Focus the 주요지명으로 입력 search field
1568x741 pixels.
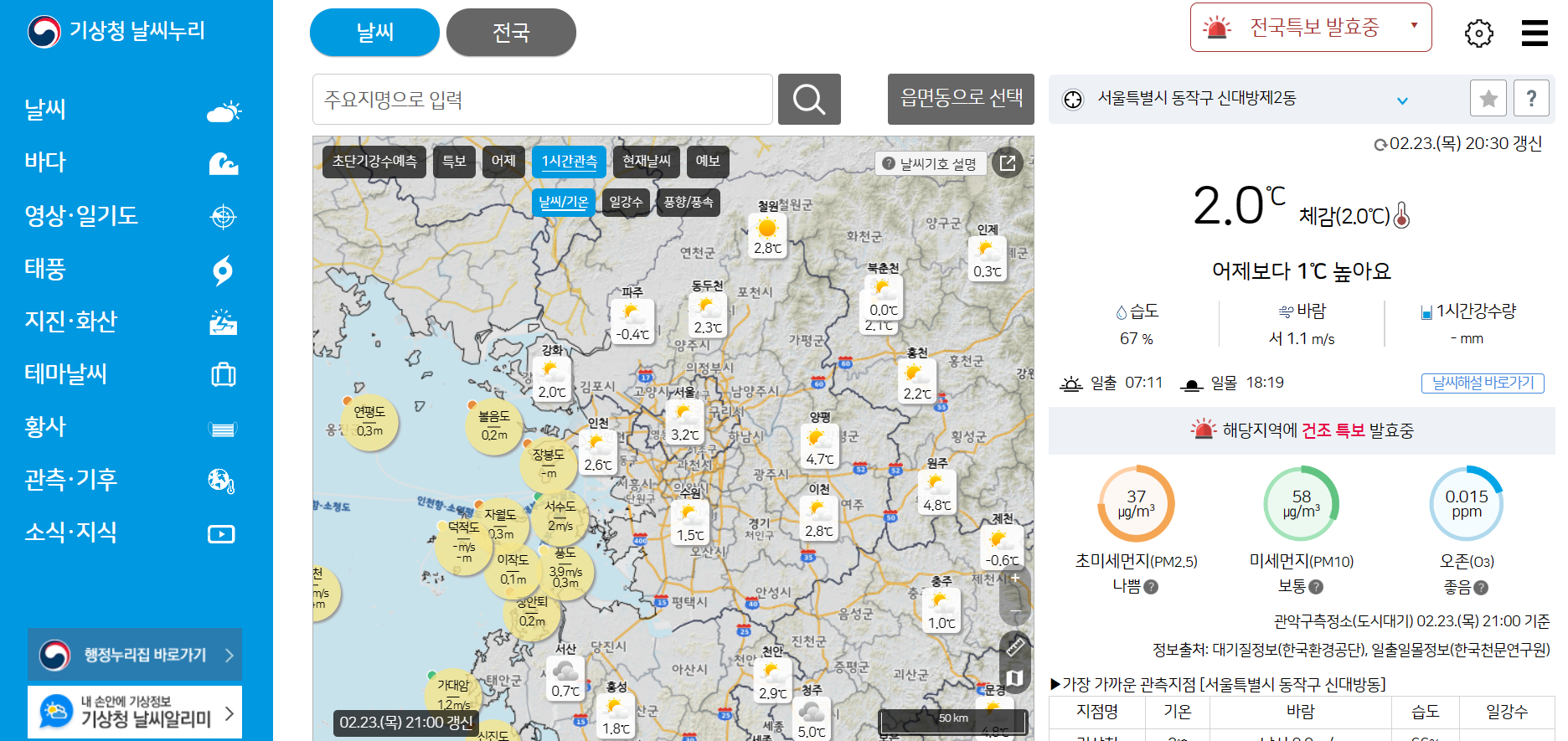click(x=543, y=100)
